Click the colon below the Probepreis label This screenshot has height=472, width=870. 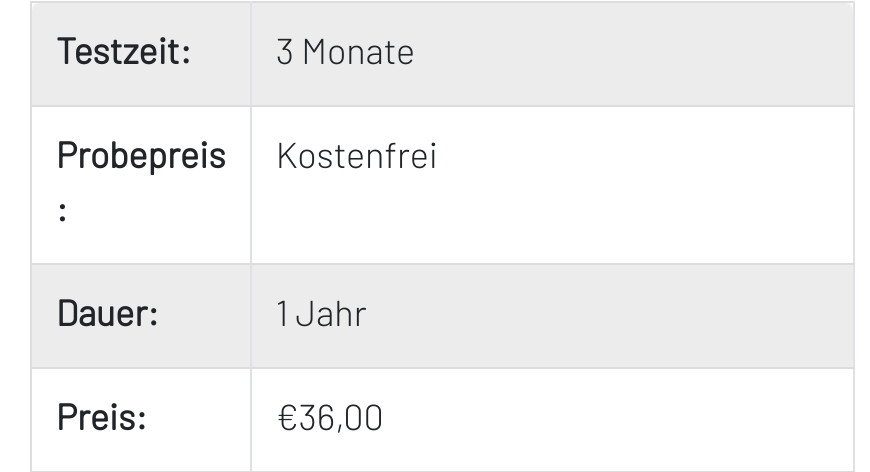pos(62,213)
